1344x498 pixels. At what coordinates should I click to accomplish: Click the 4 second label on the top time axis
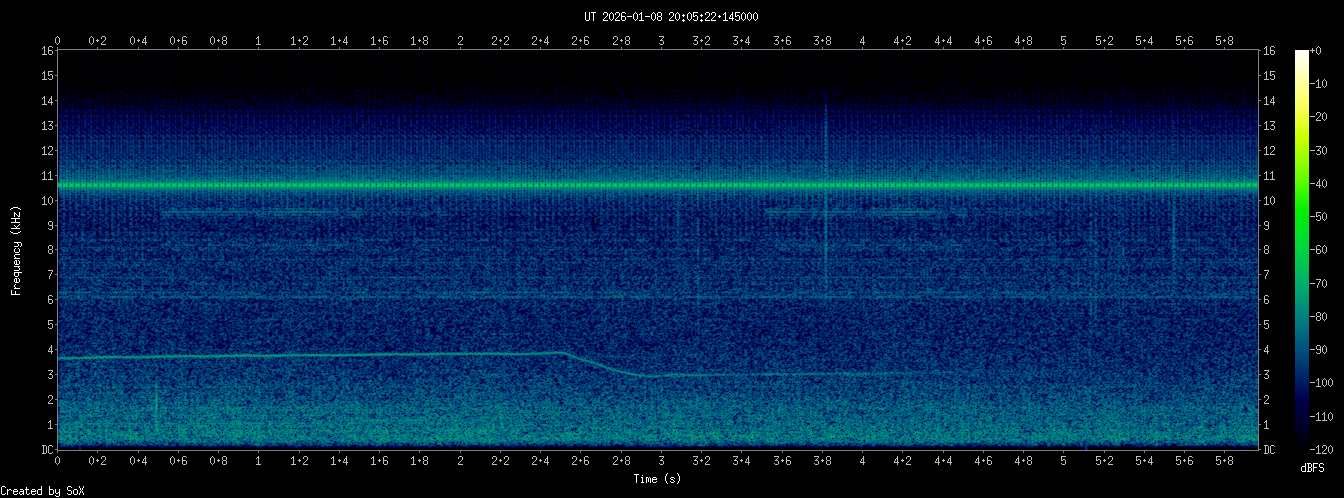click(862, 41)
